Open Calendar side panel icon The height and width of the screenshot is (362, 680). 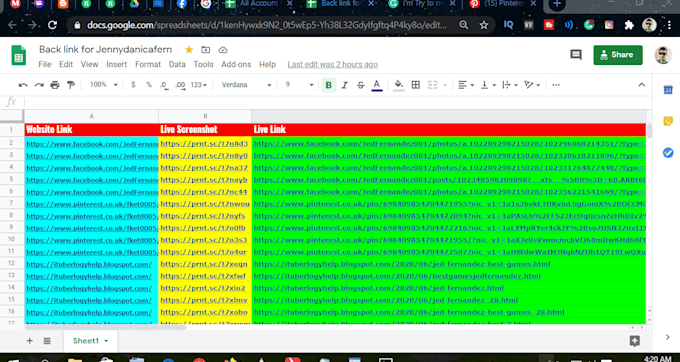pos(668,90)
